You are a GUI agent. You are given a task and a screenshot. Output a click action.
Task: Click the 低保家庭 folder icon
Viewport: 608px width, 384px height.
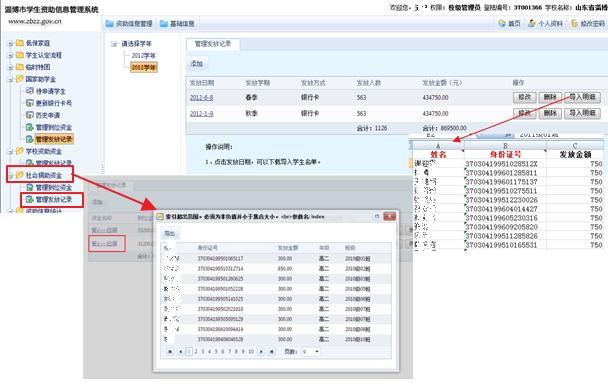(x=20, y=43)
